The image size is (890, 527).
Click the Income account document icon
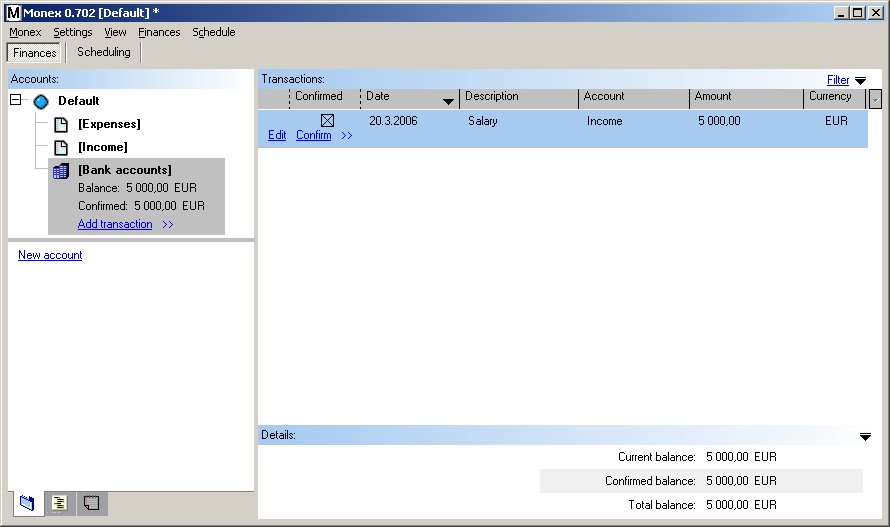[x=61, y=147]
